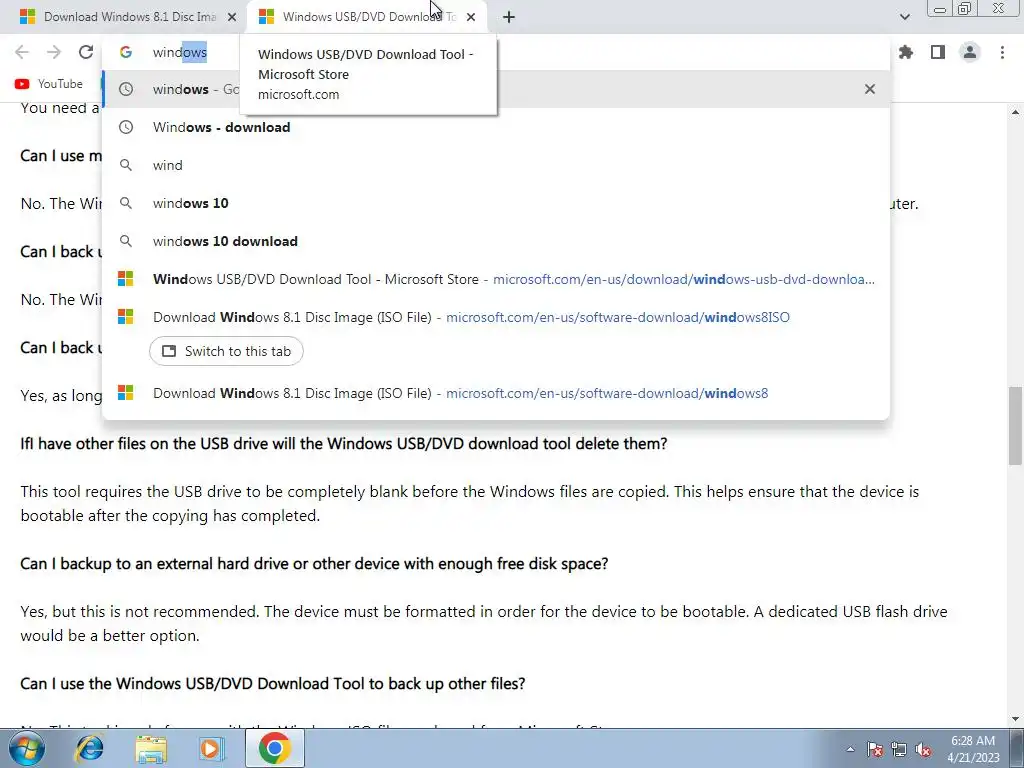Click the page's vertical scrollbar thumb
The height and width of the screenshot is (768, 1024).
(1015, 426)
